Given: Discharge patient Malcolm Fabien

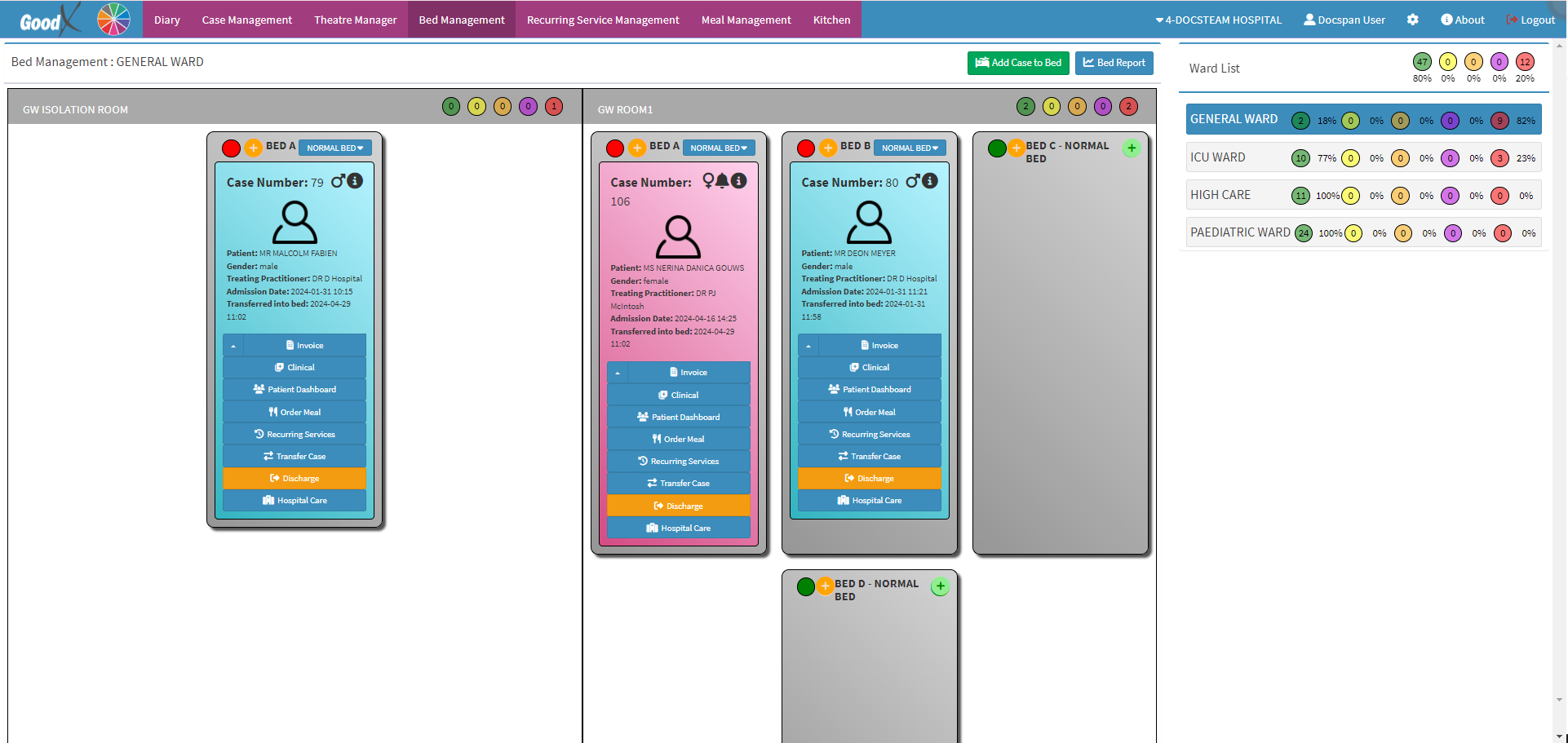Looking at the screenshot, I should pyautogui.click(x=295, y=479).
